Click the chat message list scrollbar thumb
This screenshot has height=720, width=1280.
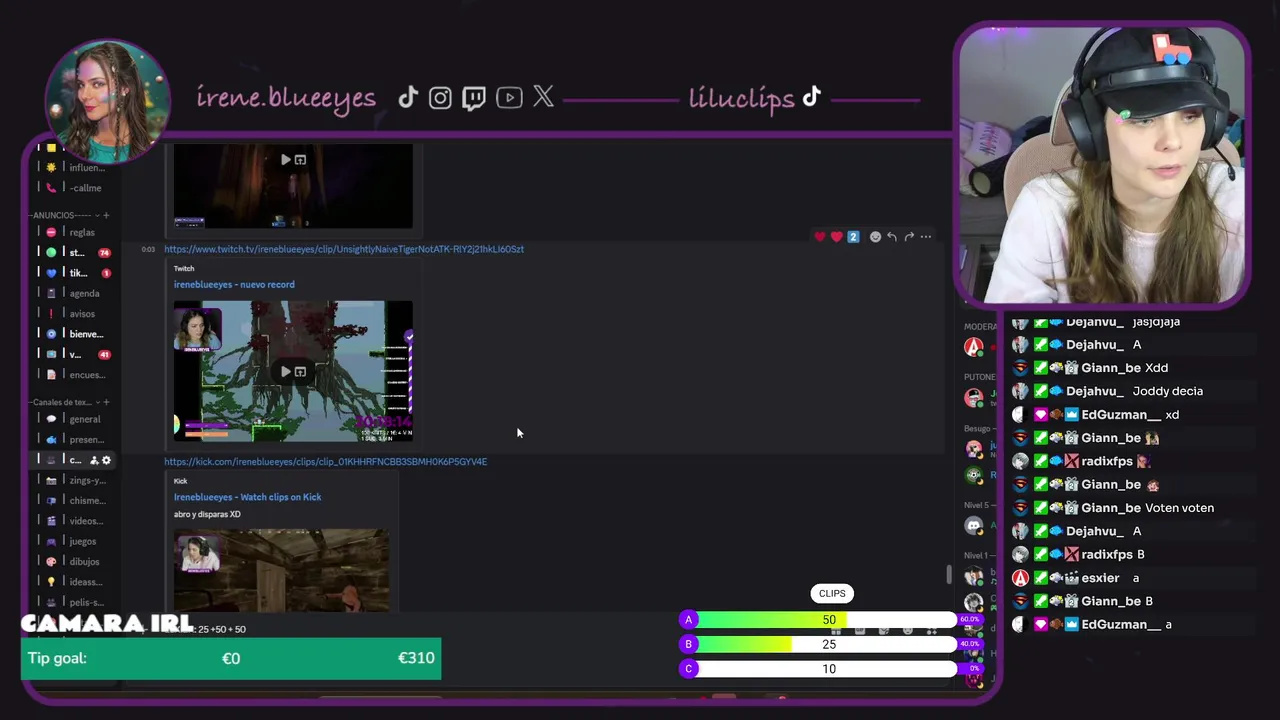[x=949, y=574]
